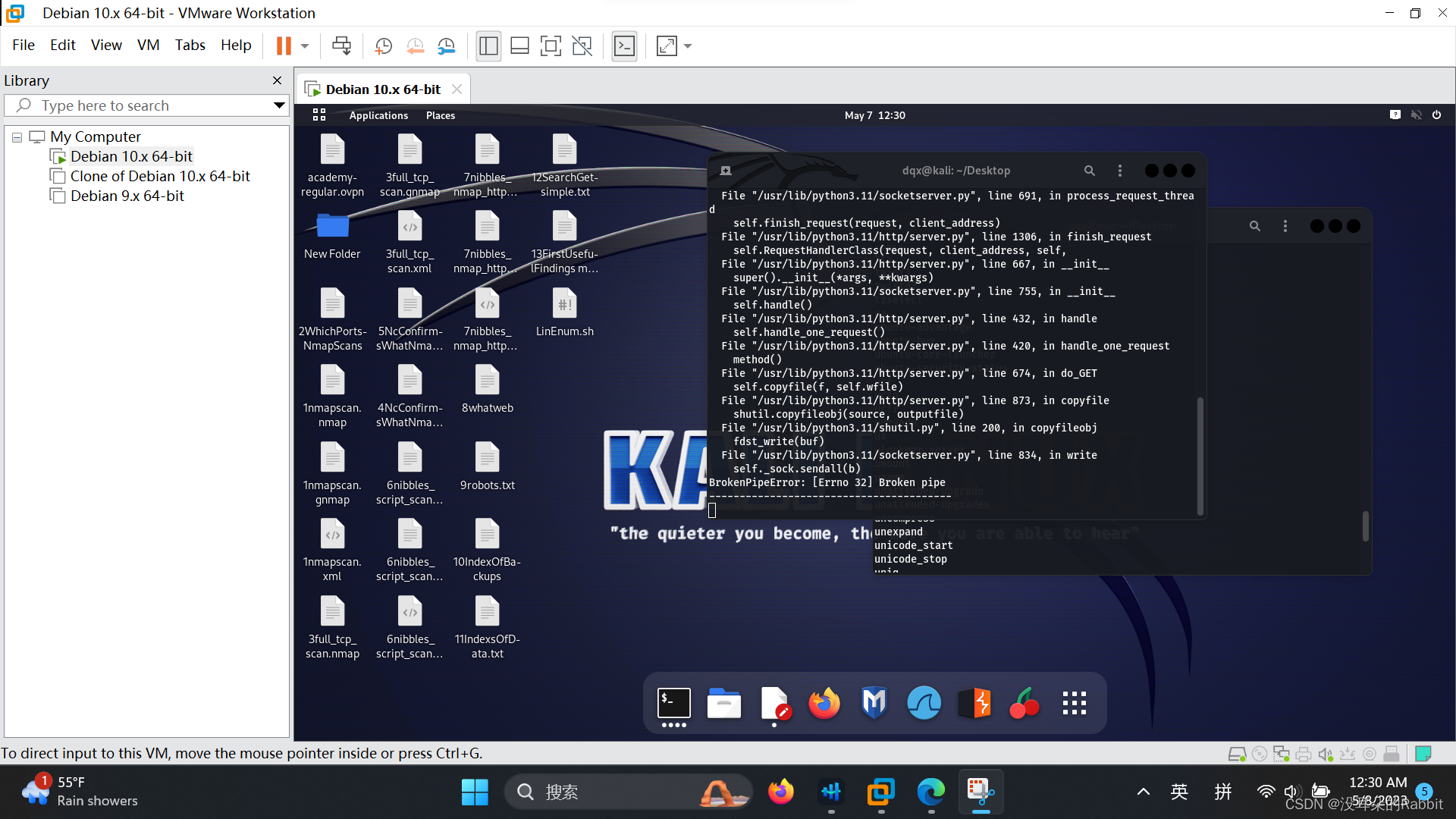The height and width of the screenshot is (819, 1456).
Task: Revert the VM to its previous snapshot
Action: [x=415, y=46]
